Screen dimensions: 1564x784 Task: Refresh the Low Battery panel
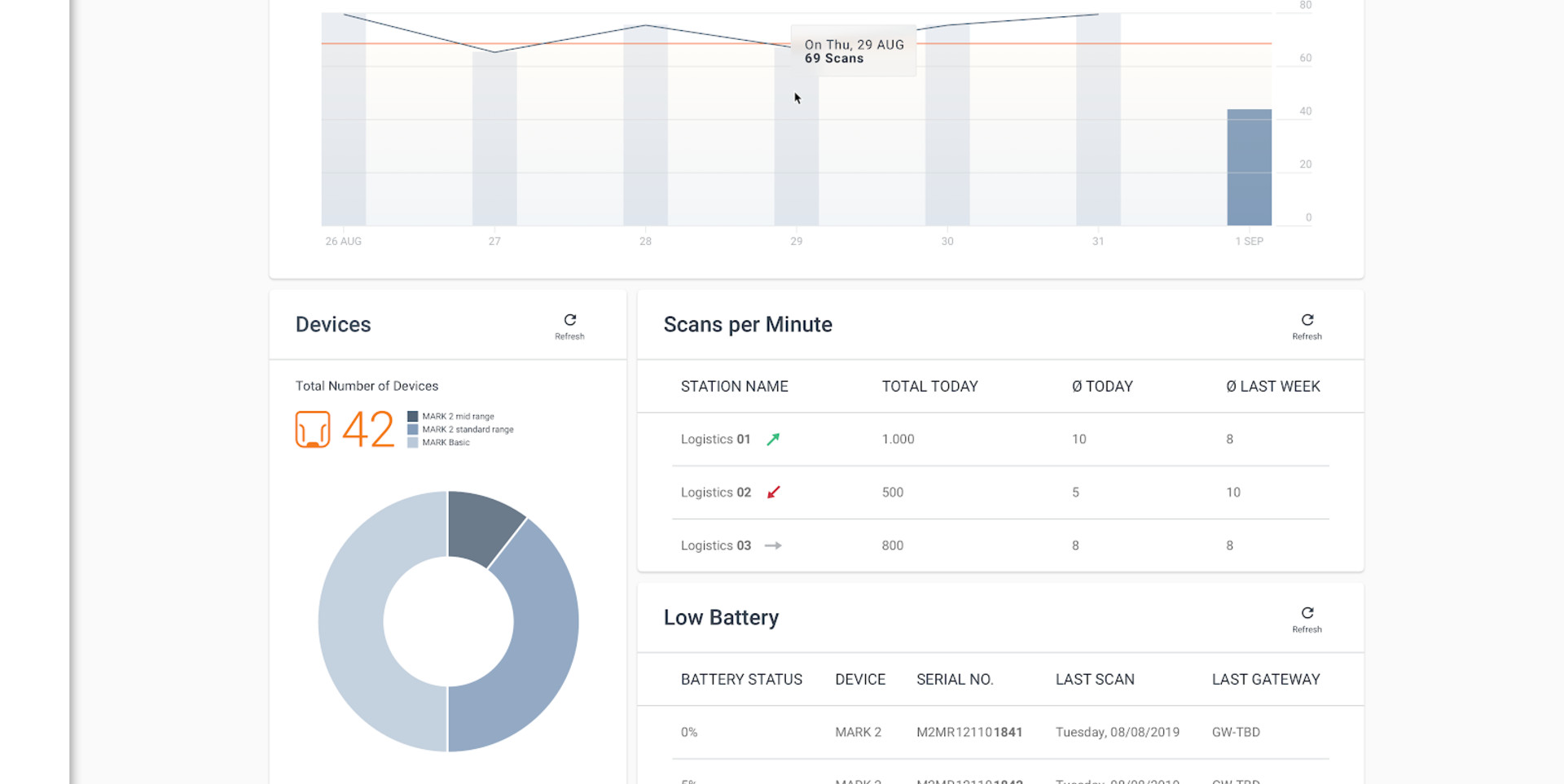(x=1307, y=619)
